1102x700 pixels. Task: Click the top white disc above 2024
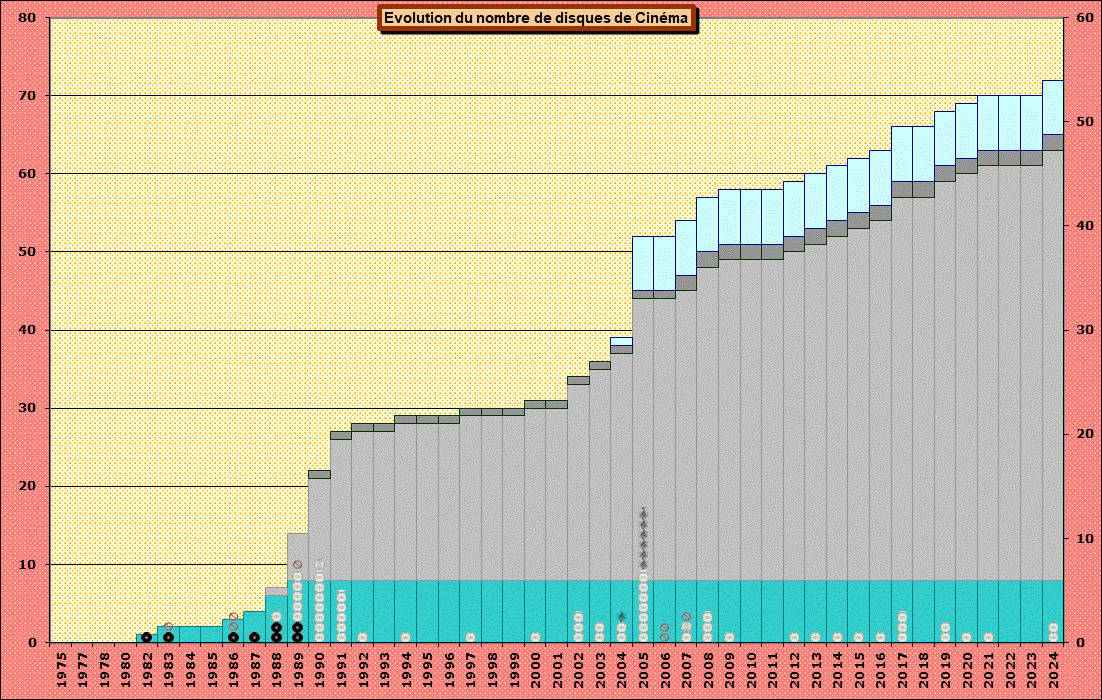(x=1053, y=627)
